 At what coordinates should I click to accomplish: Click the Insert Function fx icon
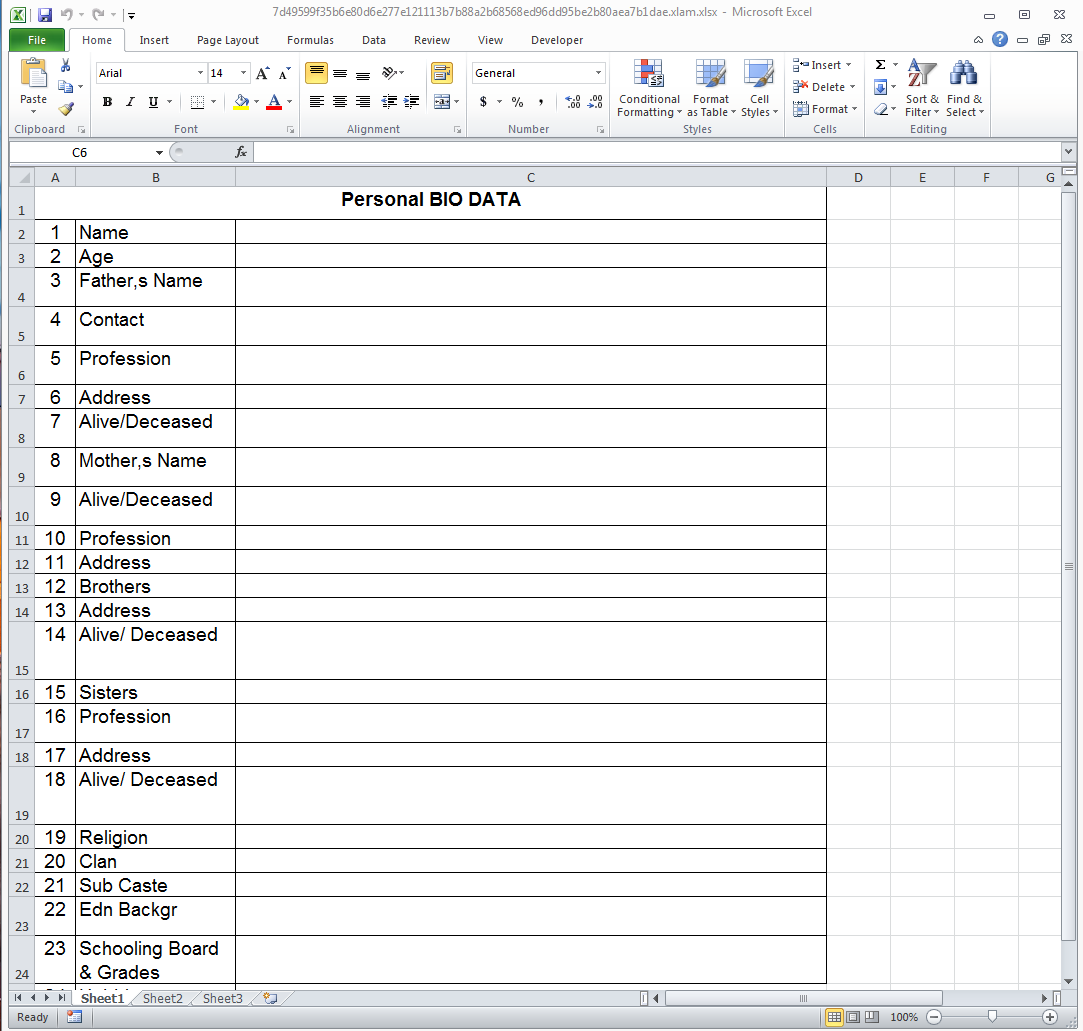[241, 152]
